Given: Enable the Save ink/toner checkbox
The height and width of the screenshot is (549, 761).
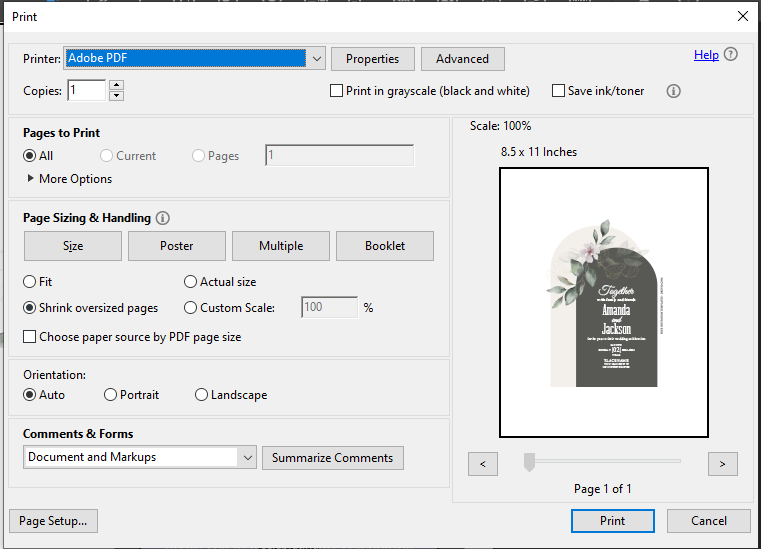Looking at the screenshot, I should (x=559, y=91).
